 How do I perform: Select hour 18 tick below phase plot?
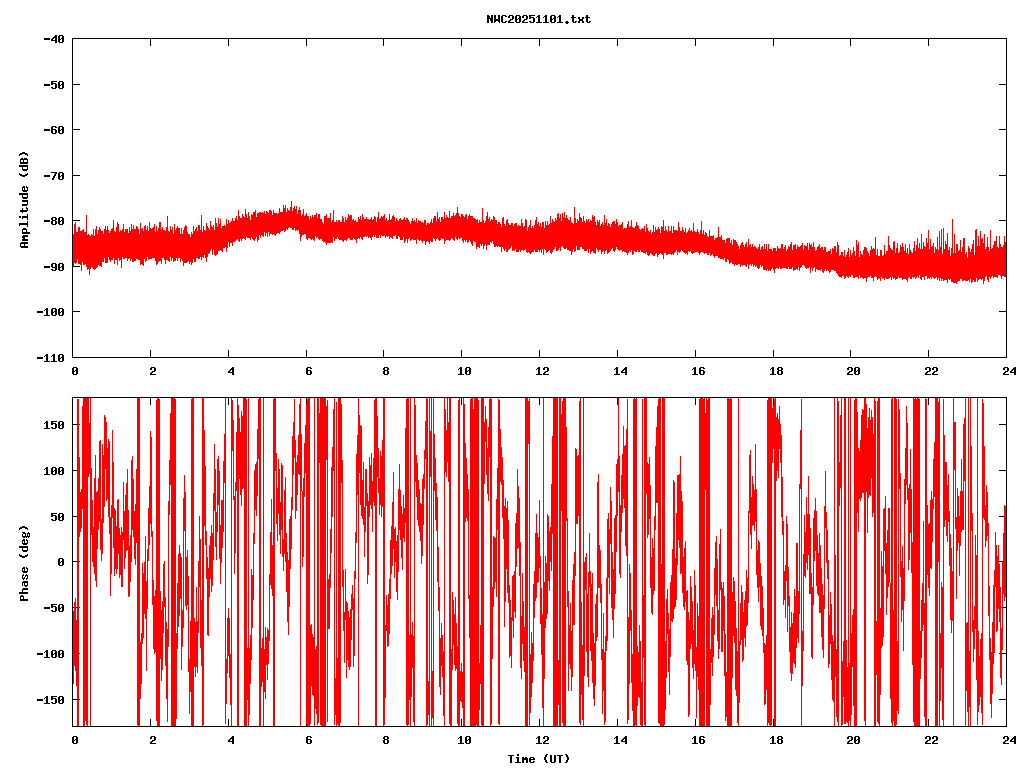pyautogui.click(x=774, y=740)
